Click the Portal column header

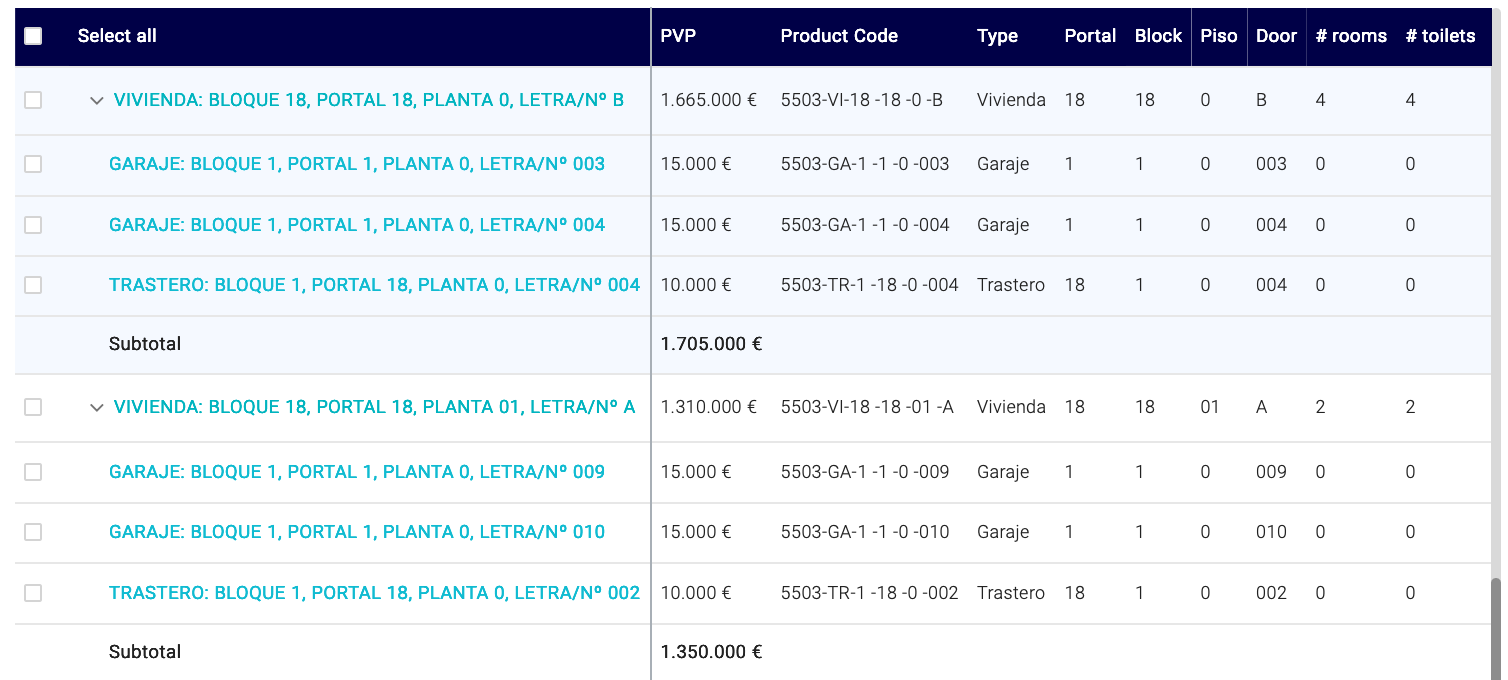point(1090,36)
